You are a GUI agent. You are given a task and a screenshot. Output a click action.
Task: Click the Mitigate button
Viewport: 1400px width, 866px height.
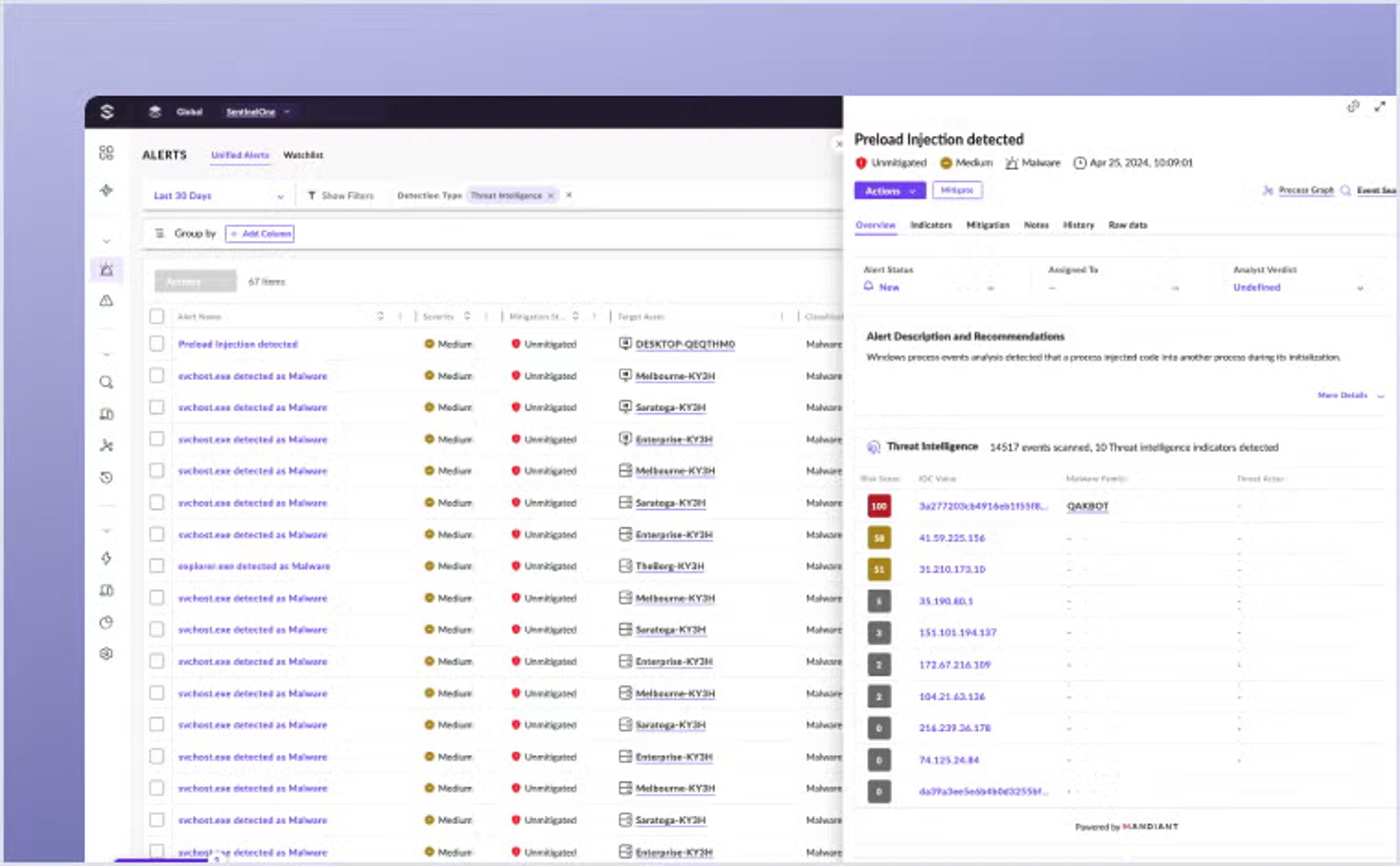[958, 190]
